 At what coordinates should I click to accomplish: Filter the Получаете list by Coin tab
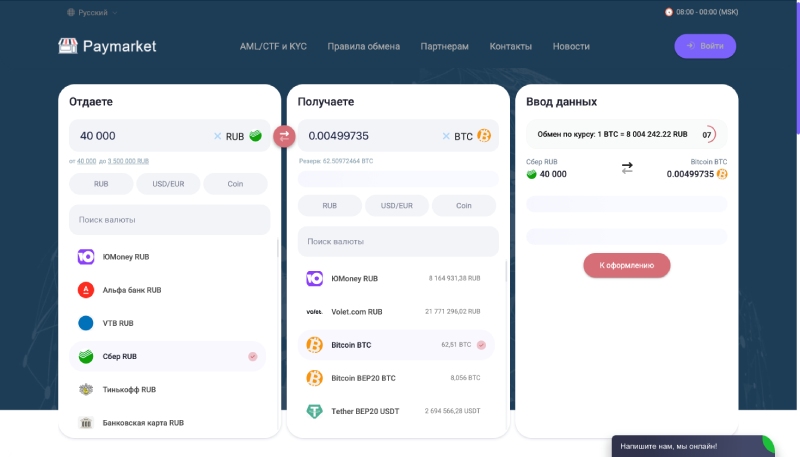[464, 206]
